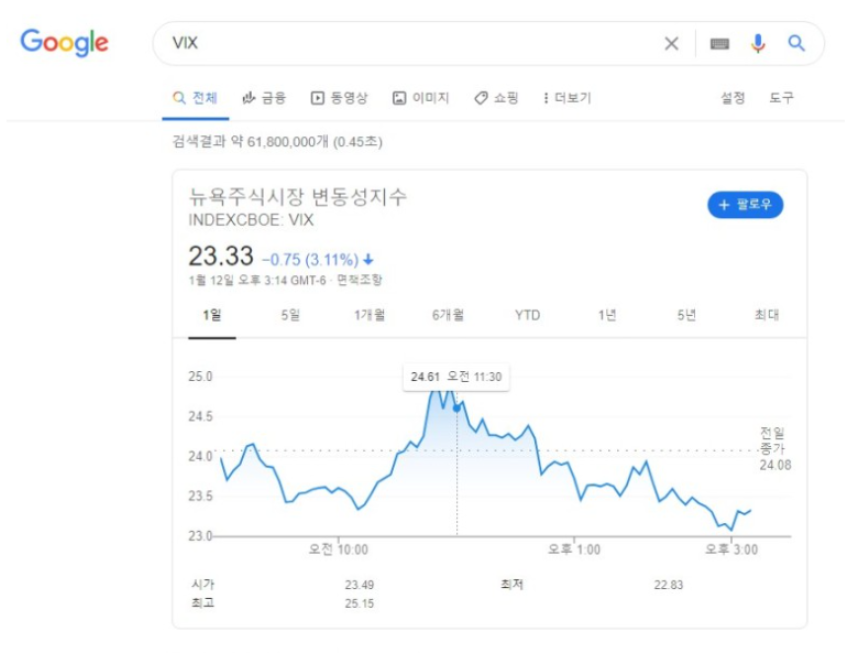This screenshot has width=851, height=665.
Task: Click the previous close value 24.08
Action: click(x=775, y=465)
